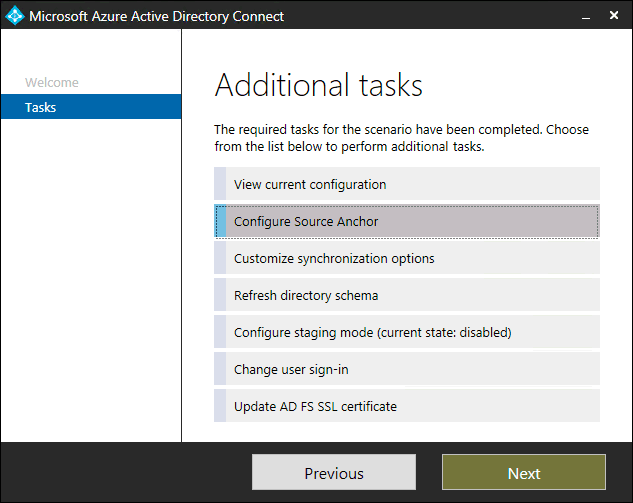Click marker bar left of View current configuration

(220, 184)
